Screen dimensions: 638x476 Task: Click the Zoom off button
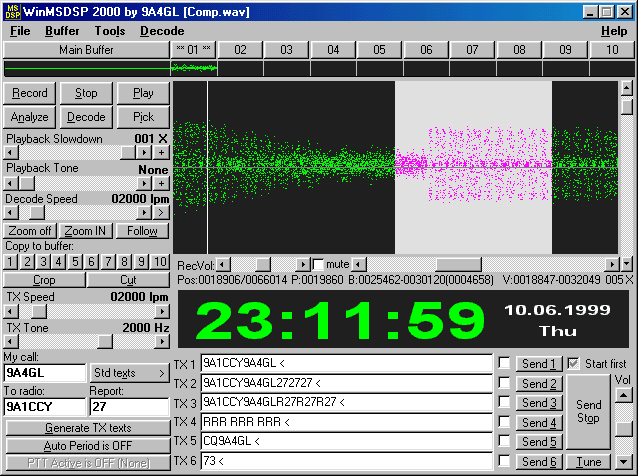click(x=30, y=231)
